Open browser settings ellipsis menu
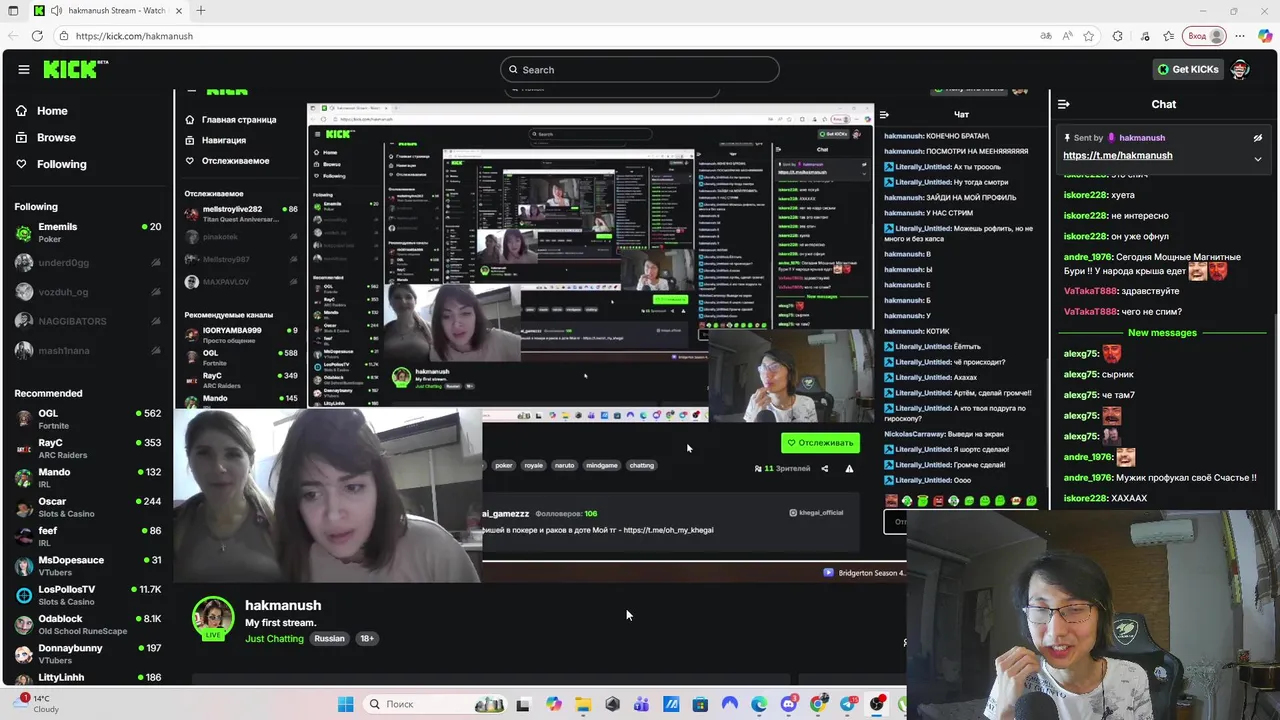The width and height of the screenshot is (1280, 720). pos(1241,36)
